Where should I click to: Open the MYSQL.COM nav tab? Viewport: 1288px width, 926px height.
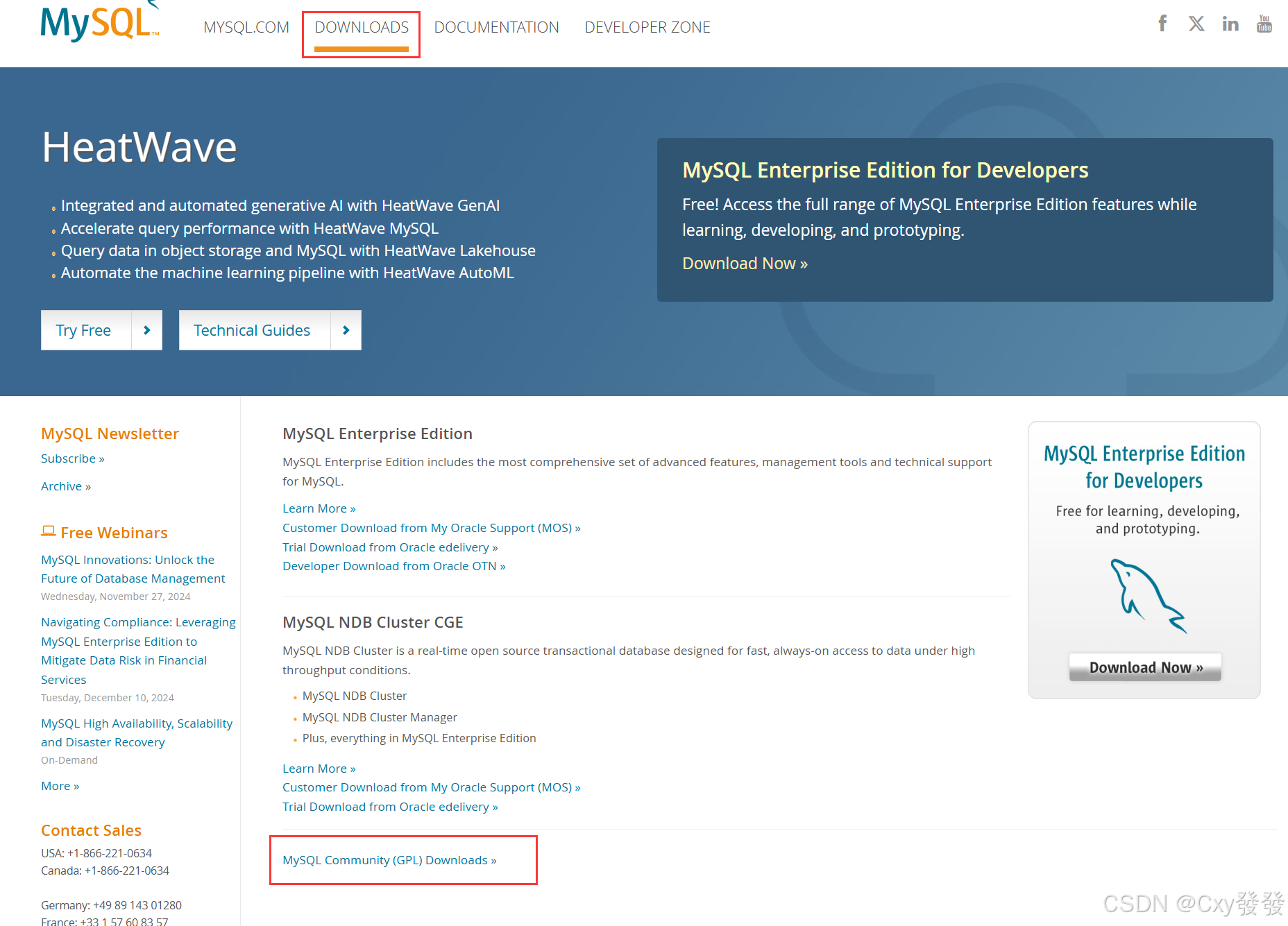(x=246, y=27)
